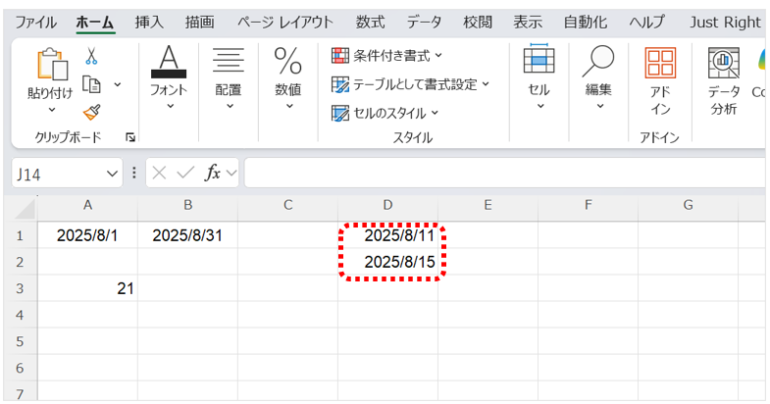Open the 編集 magnifier editing icon
The image size is (770, 404).
point(598,61)
